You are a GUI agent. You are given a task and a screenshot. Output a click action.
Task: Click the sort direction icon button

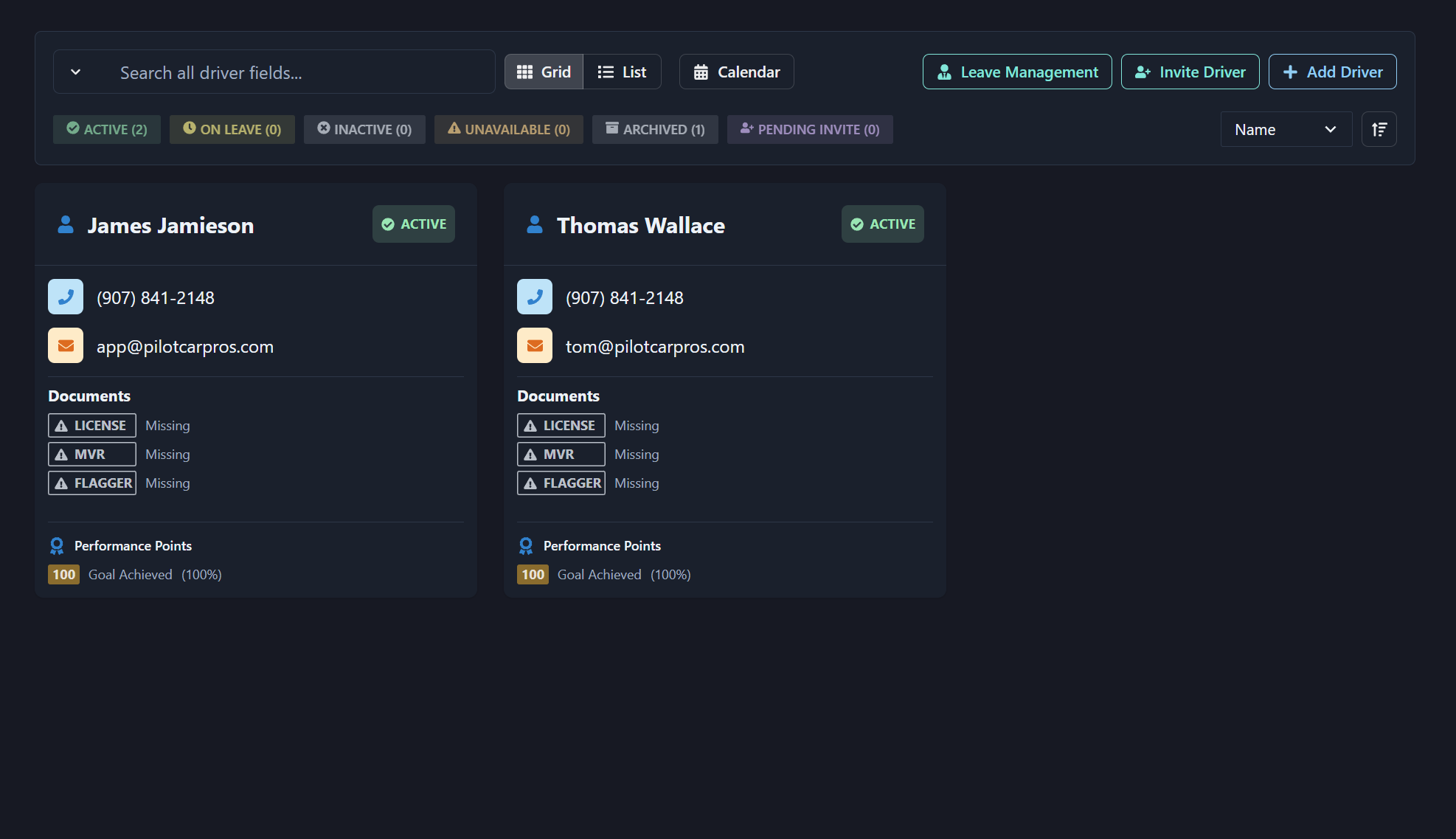point(1379,130)
